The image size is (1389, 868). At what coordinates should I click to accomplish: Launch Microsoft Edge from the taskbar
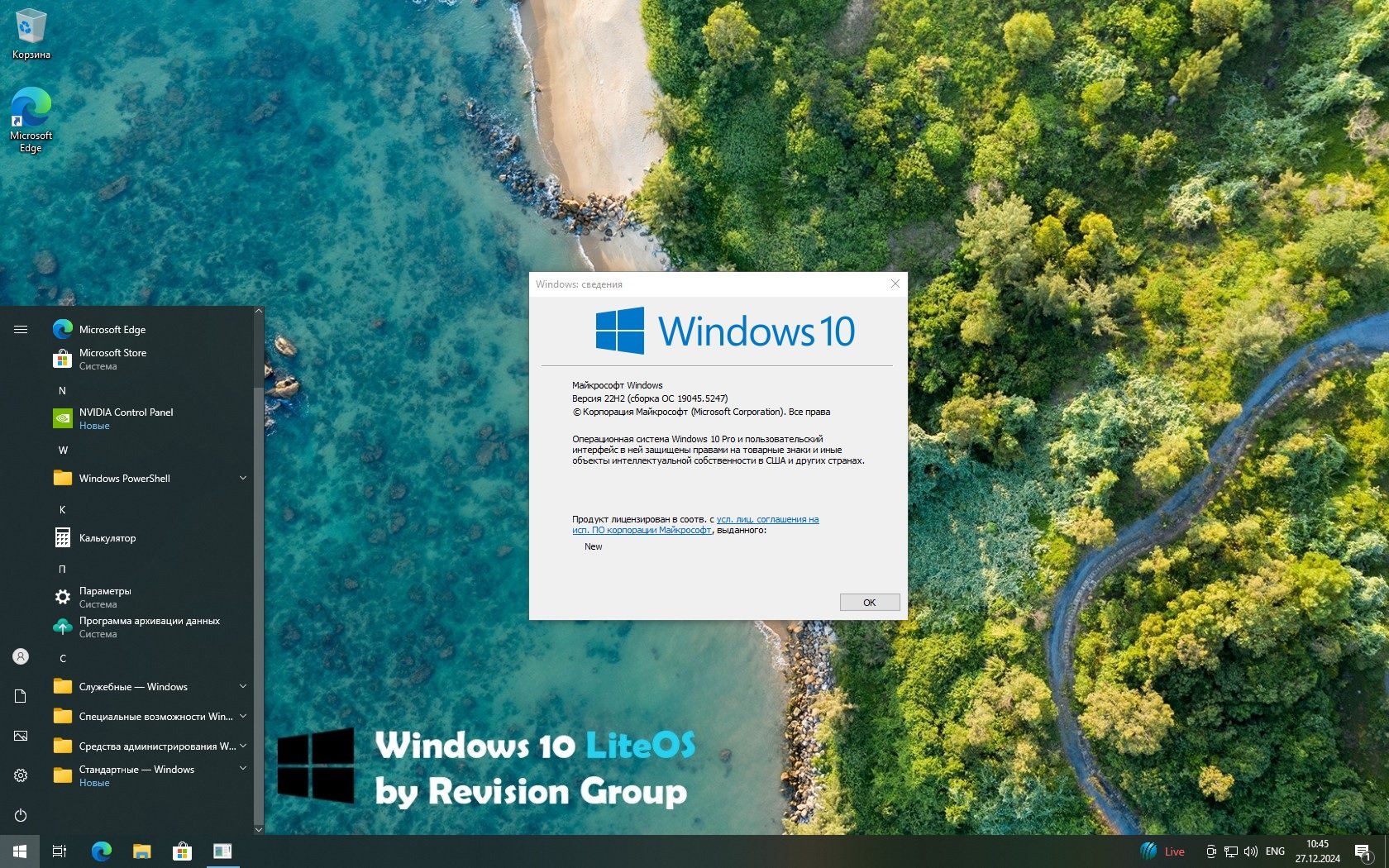[101, 851]
